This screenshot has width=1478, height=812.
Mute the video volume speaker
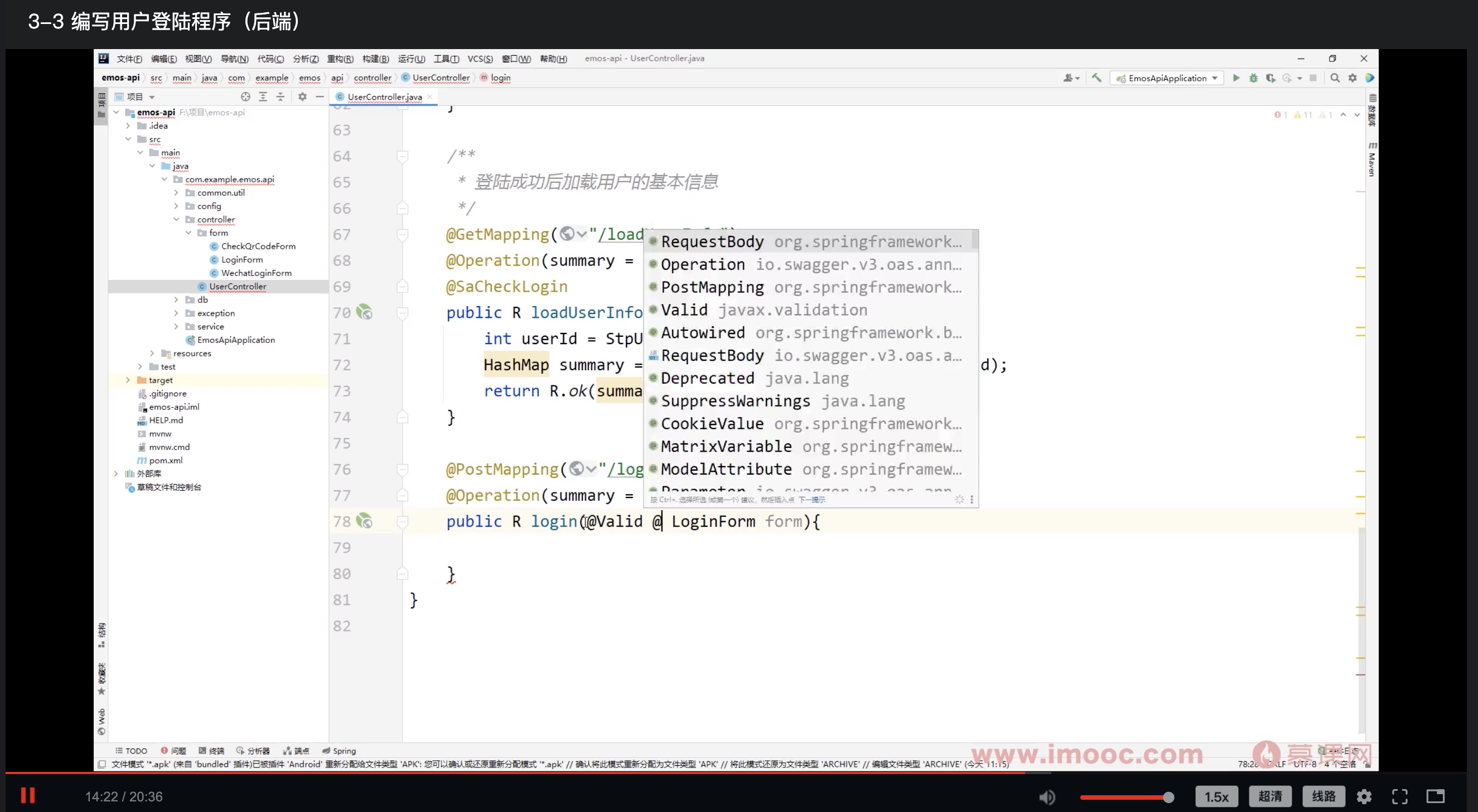(x=1046, y=796)
